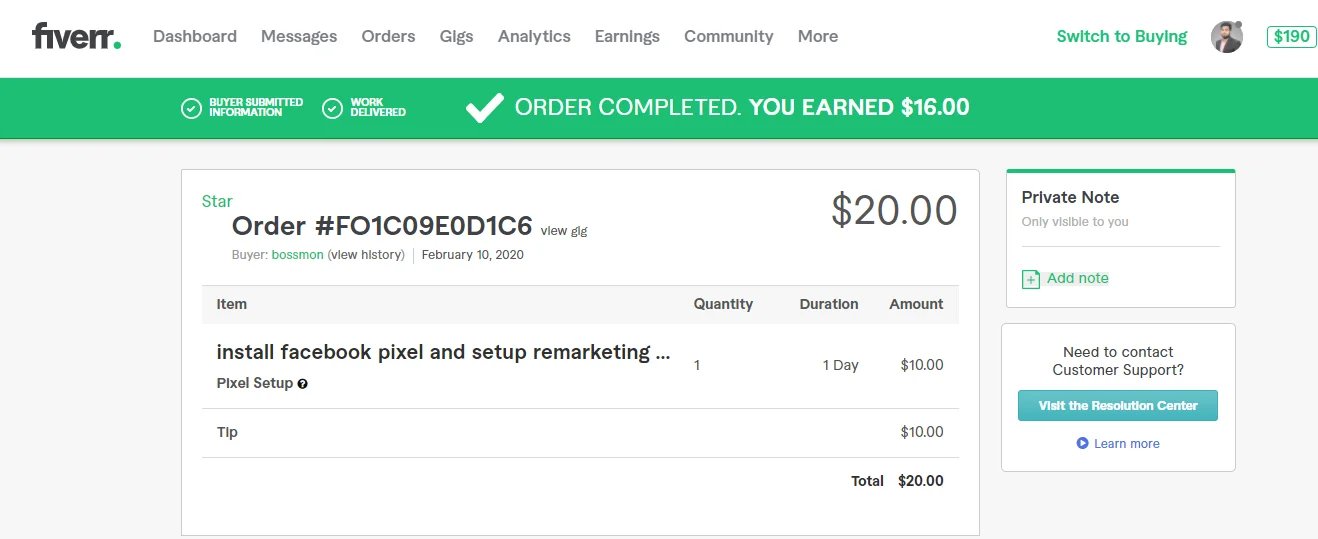This screenshot has width=1318, height=539.
Task: Open buyer bossmon's profile
Action: tap(298, 255)
